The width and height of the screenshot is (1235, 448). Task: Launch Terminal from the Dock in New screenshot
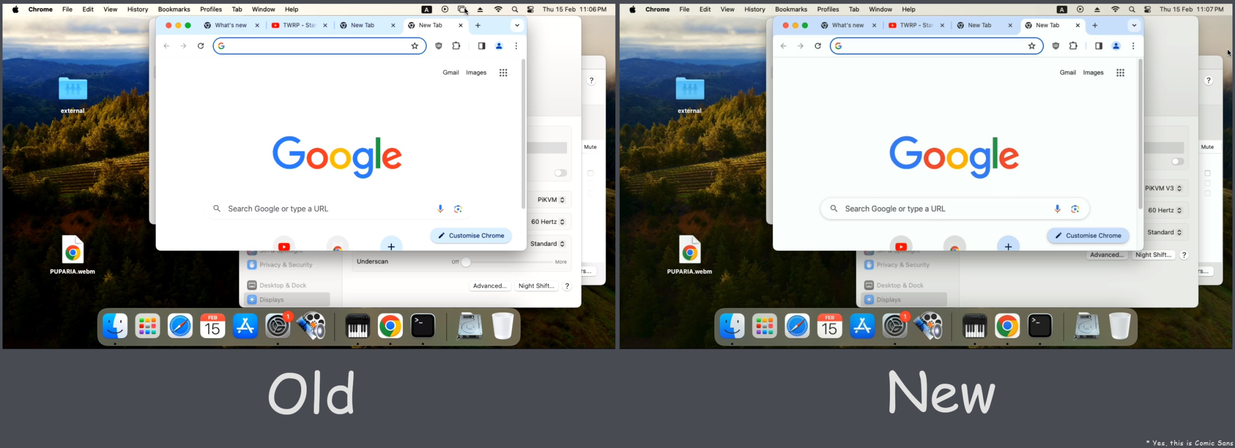tap(1040, 325)
